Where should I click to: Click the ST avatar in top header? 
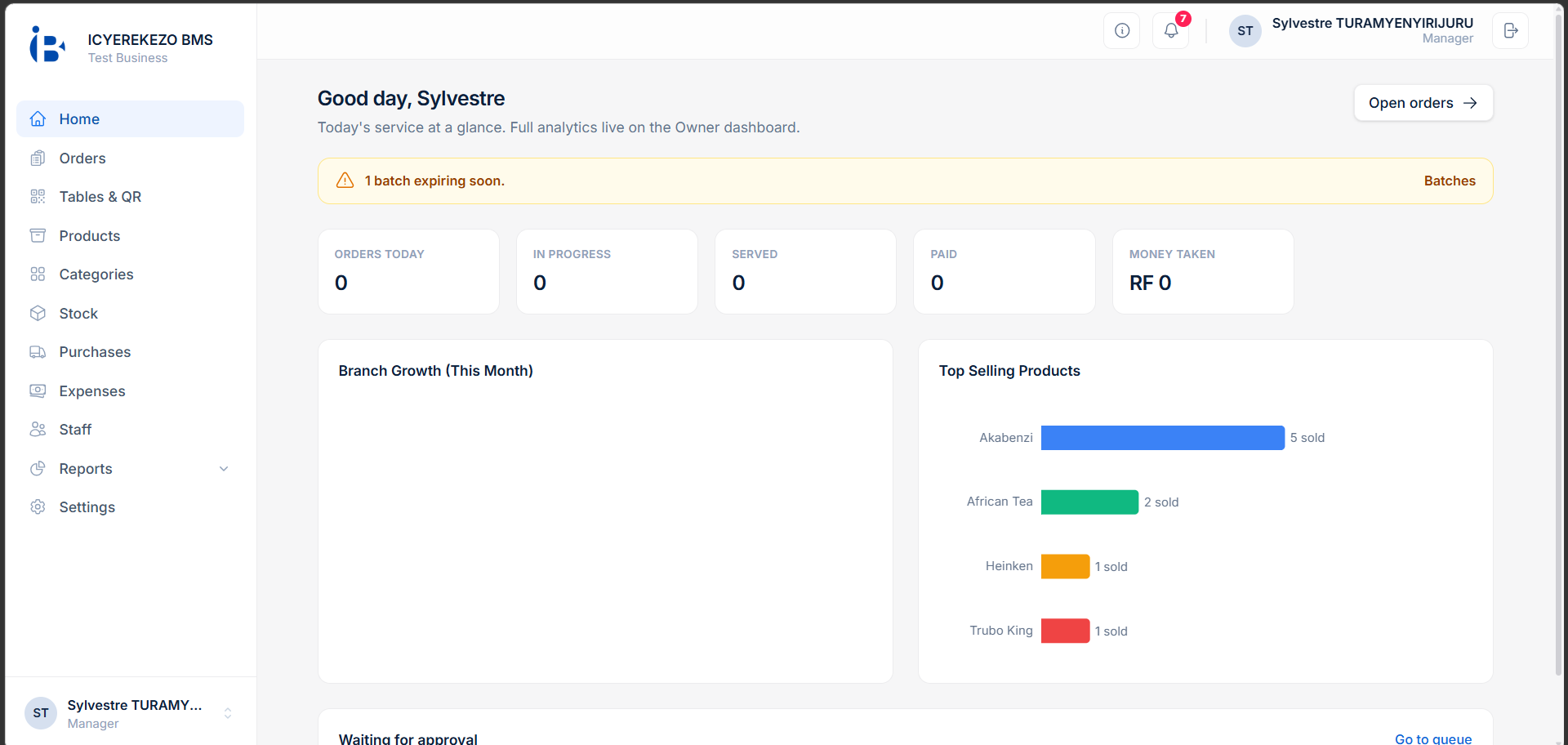click(1245, 31)
